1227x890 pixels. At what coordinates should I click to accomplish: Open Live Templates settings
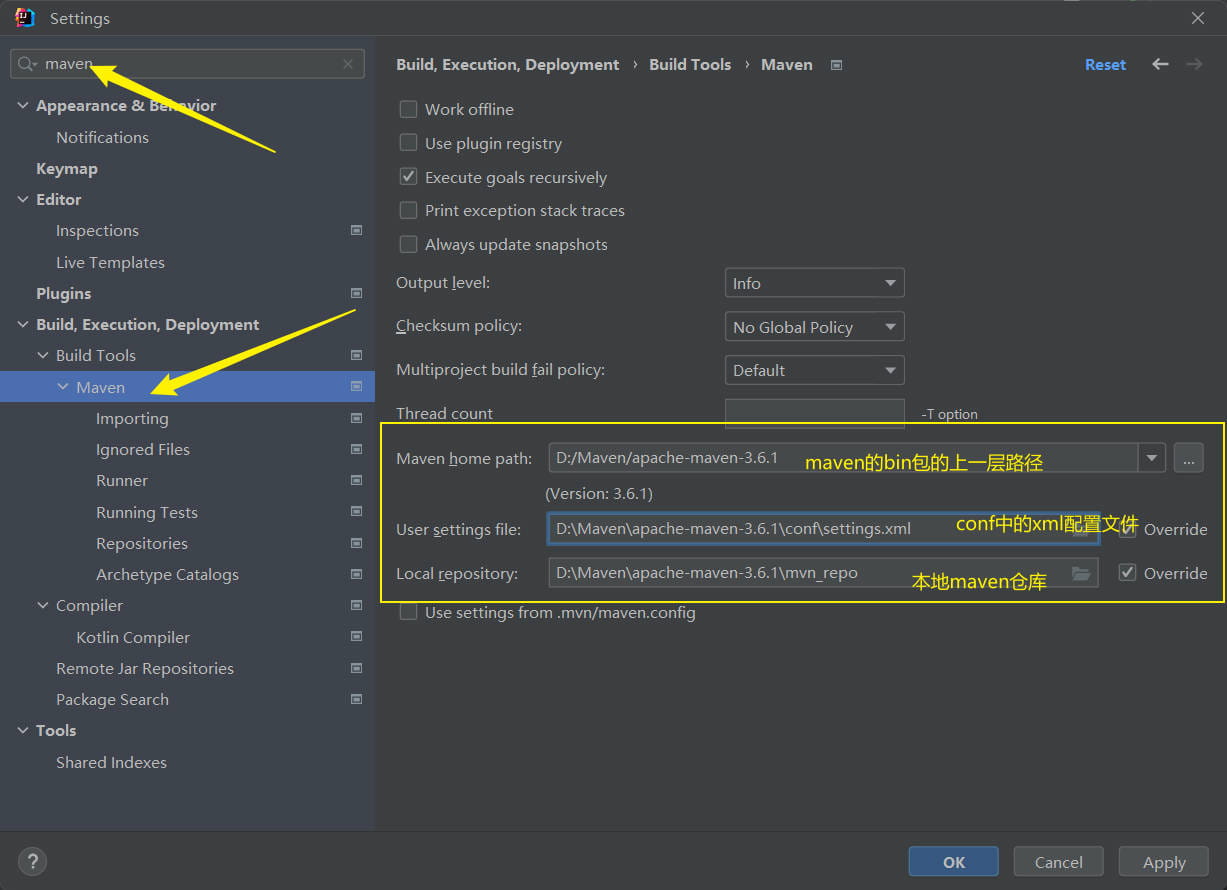110,262
